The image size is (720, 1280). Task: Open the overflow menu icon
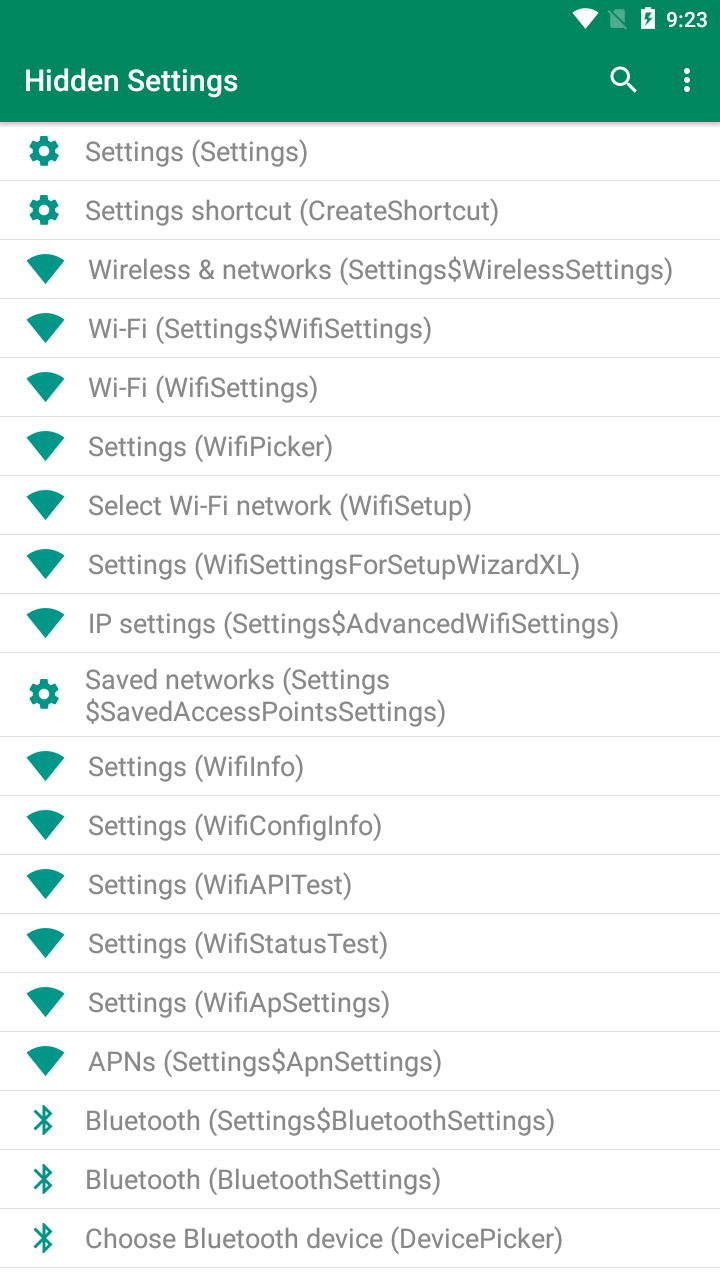point(687,80)
